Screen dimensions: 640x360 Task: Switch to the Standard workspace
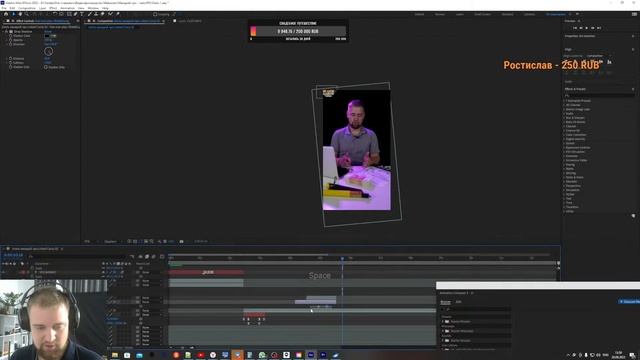point(508,14)
